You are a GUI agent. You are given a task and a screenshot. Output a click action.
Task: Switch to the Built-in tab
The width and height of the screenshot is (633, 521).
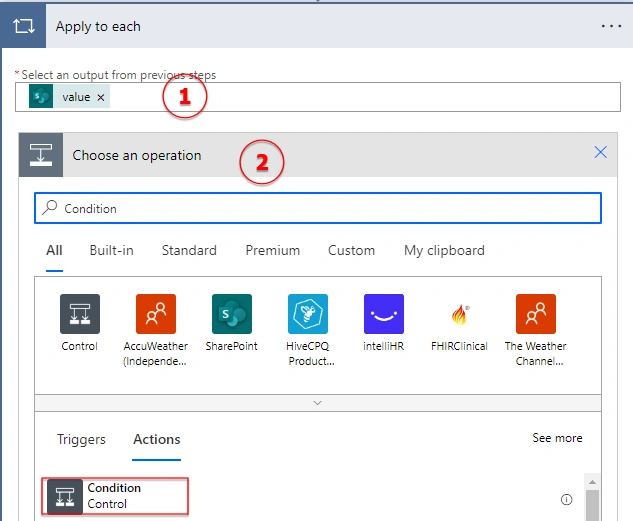(x=111, y=250)
